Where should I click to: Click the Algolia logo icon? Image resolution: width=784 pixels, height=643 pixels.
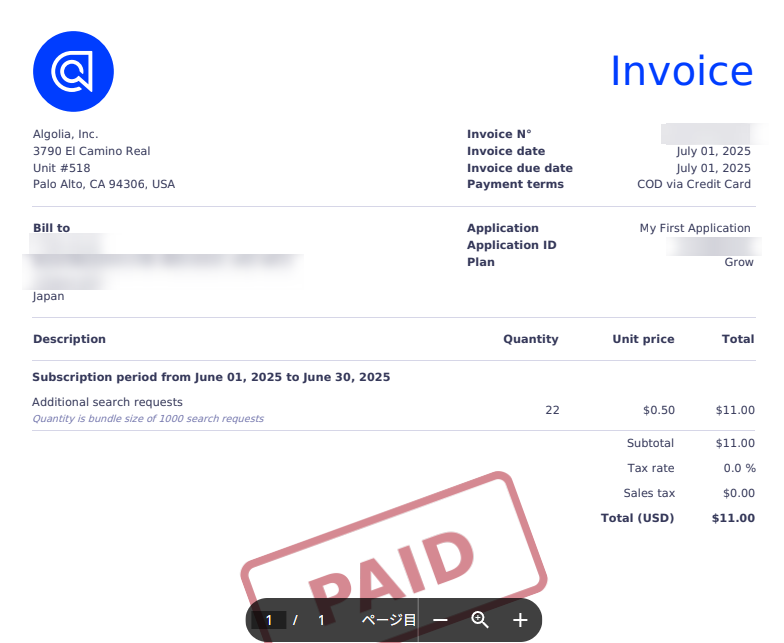tap(73, 70)
